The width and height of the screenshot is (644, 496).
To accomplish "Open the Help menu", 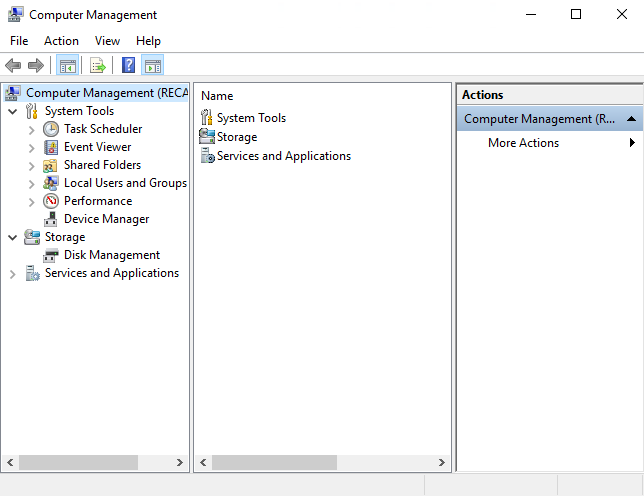I will (148, 41).
